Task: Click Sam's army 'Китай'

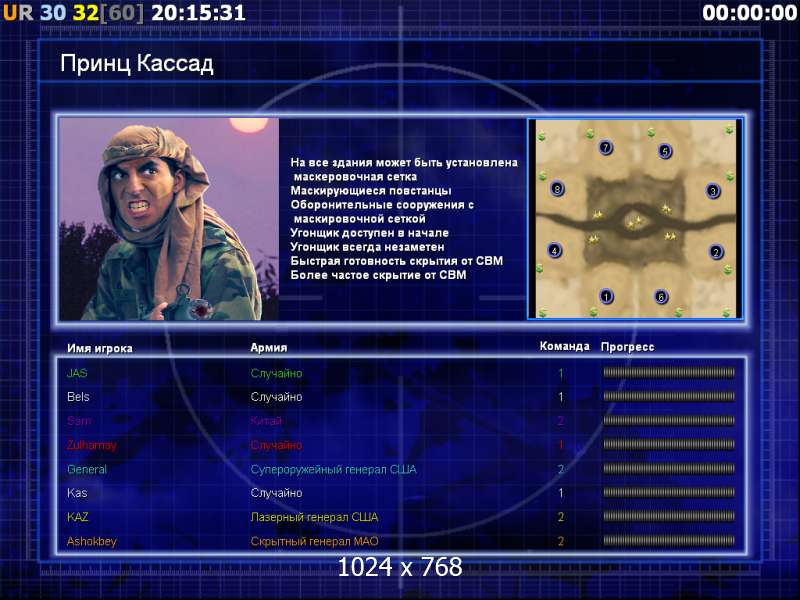Action: (266, 421)
